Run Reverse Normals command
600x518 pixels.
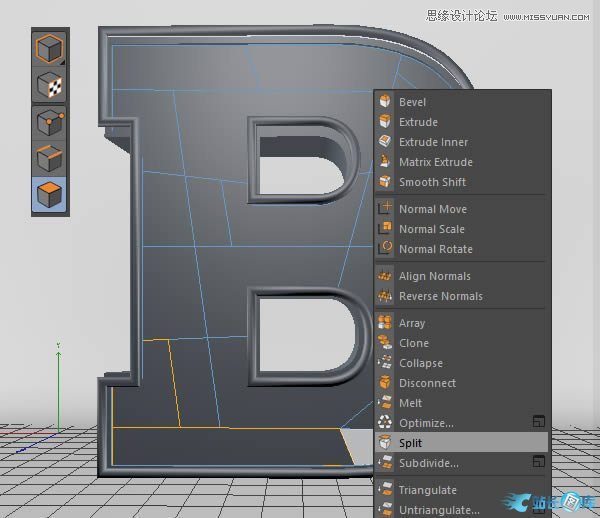pyautogui.click(x=440, y=296)
